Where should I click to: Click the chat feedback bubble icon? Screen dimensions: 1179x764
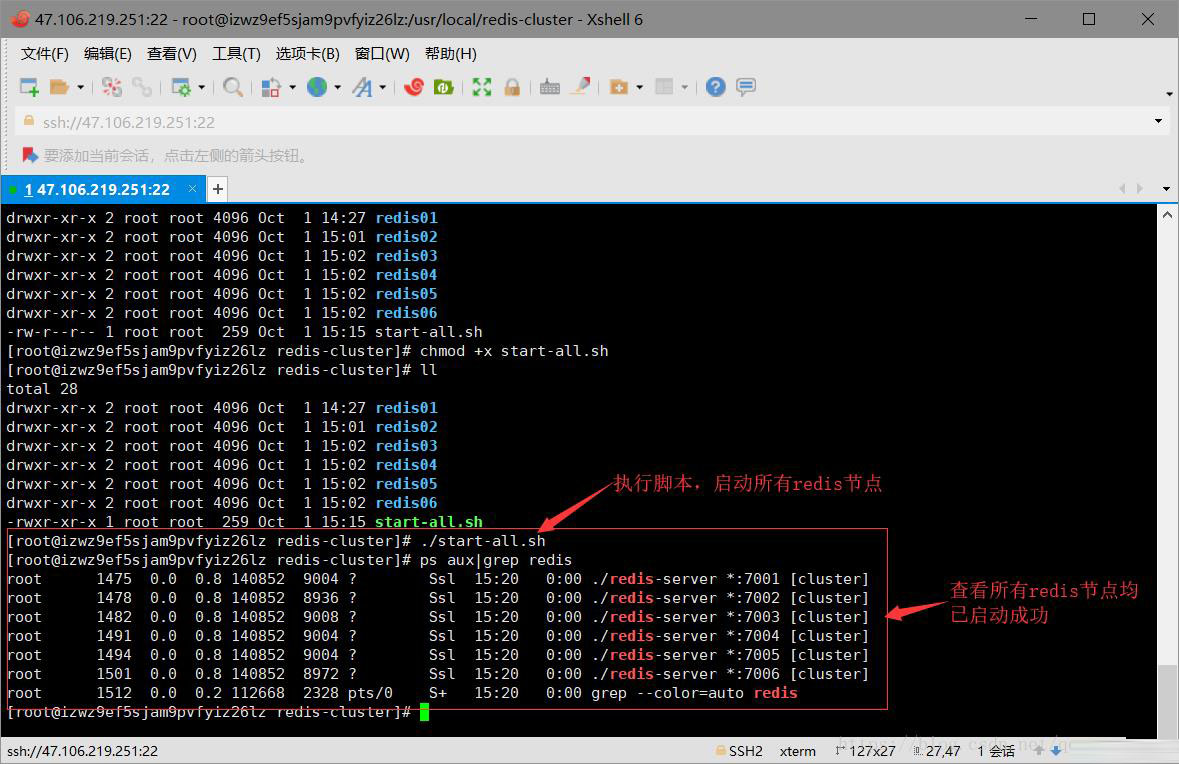pyautogui.click(x=746, y=87)
